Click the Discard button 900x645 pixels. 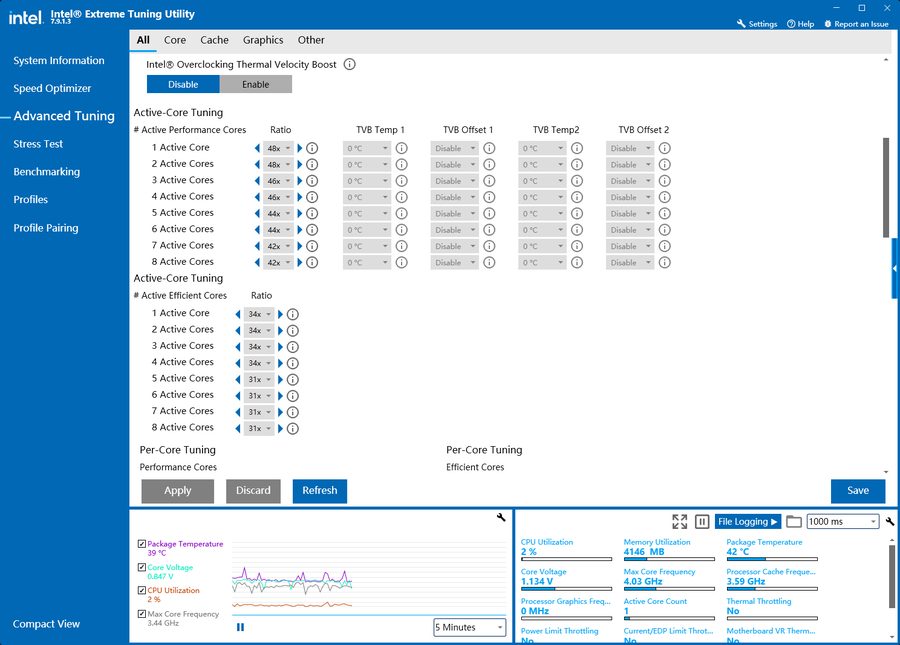(253, 491)
